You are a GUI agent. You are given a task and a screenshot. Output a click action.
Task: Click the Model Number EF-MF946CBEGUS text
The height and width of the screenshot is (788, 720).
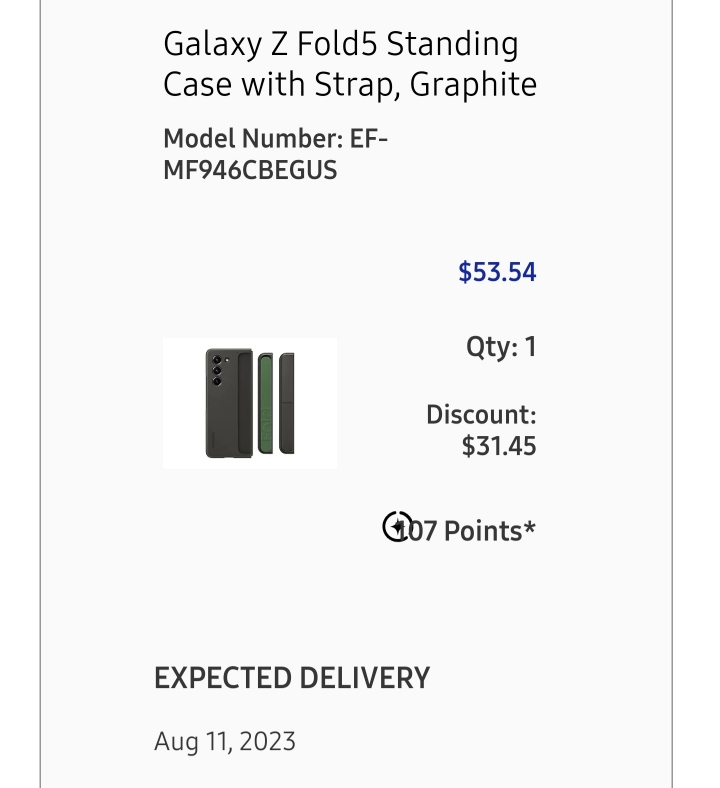tap(275, 154)
